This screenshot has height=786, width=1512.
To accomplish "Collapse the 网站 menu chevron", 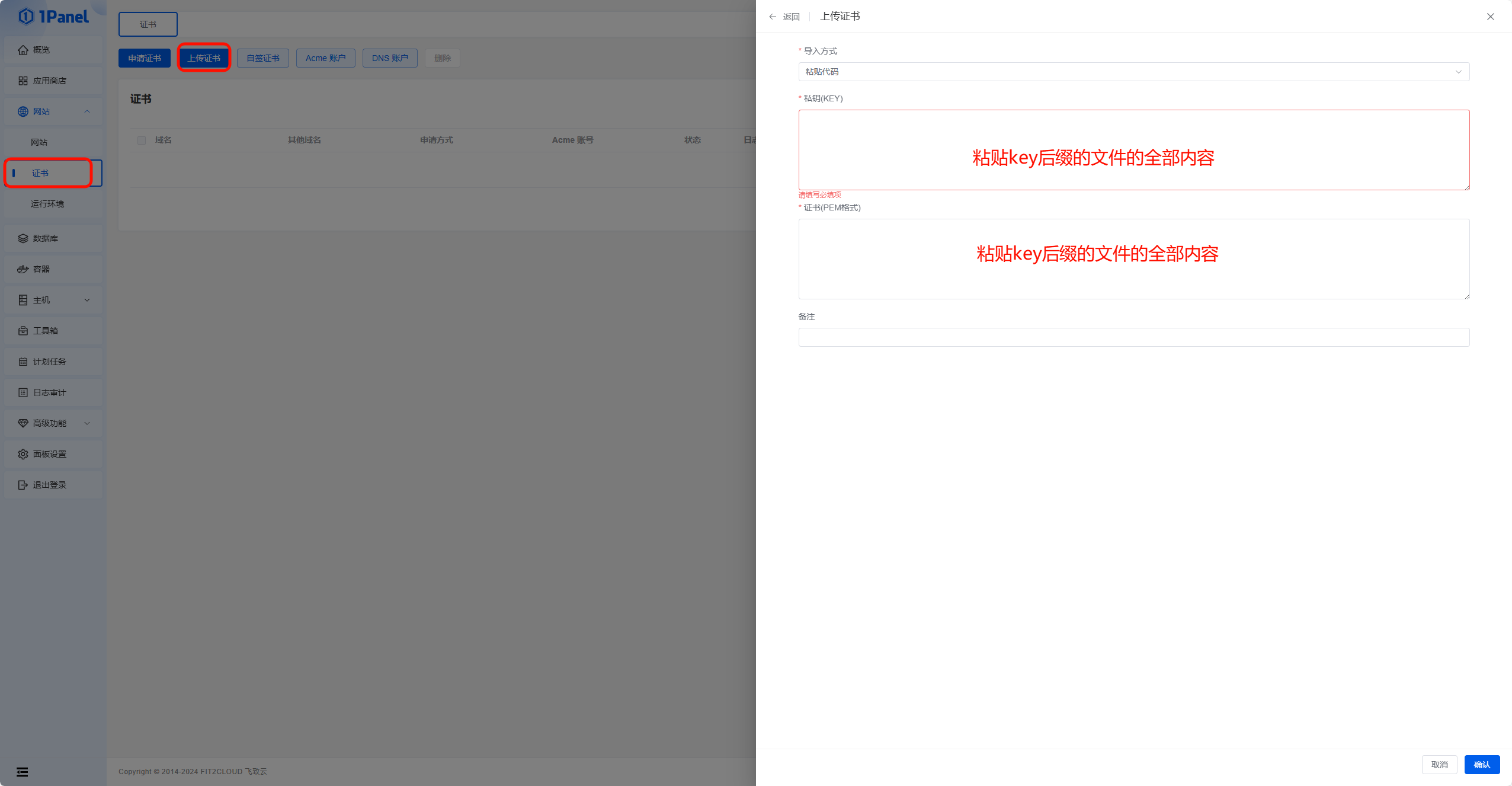I will click(87, 111).
